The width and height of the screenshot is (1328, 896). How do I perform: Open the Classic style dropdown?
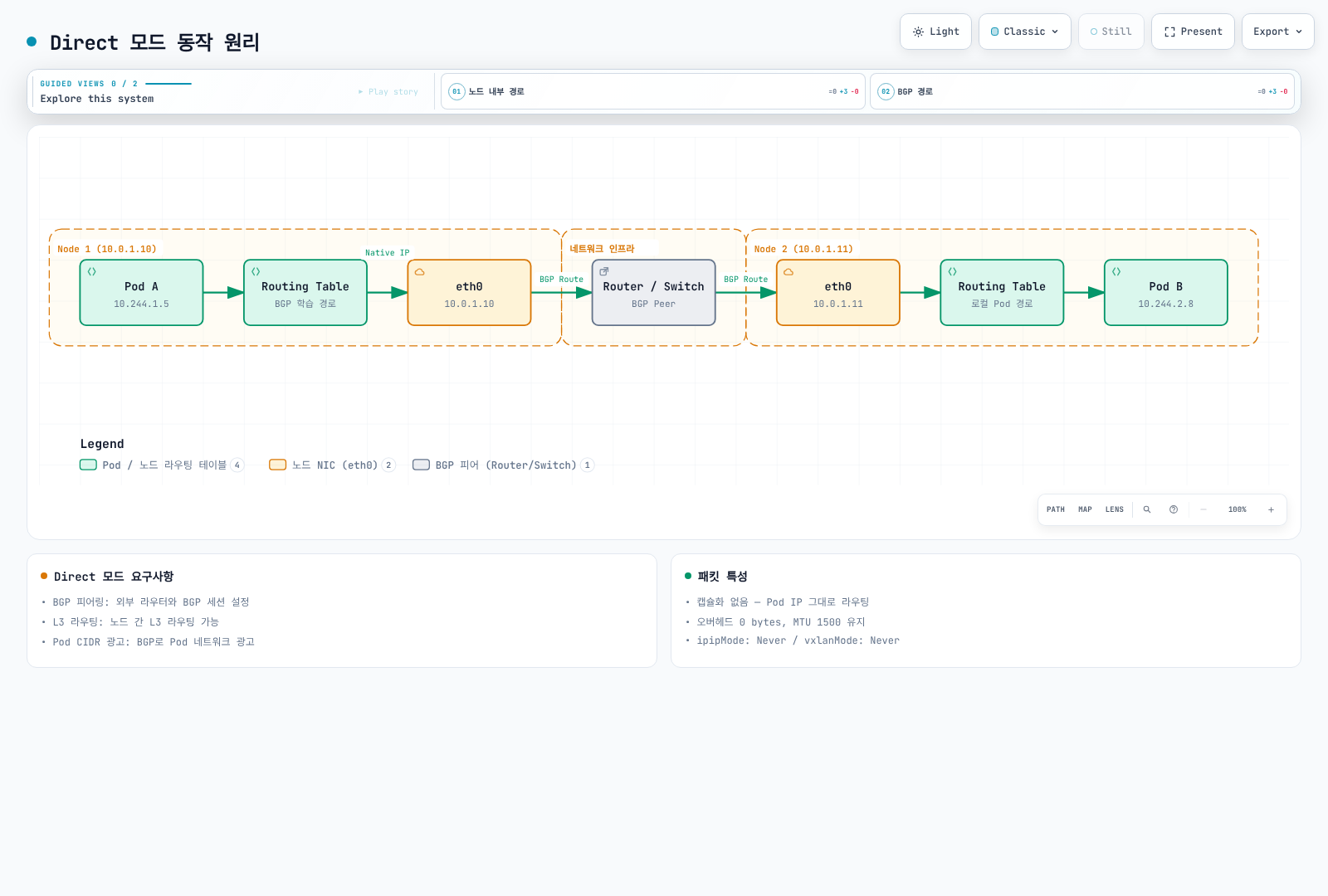click(x=1025, y=32)
